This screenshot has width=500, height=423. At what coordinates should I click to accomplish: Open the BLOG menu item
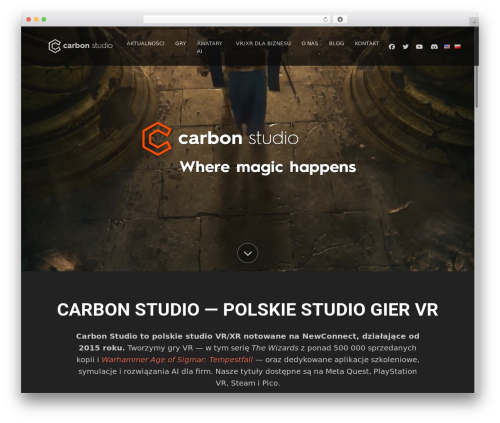tap(336, 43)
